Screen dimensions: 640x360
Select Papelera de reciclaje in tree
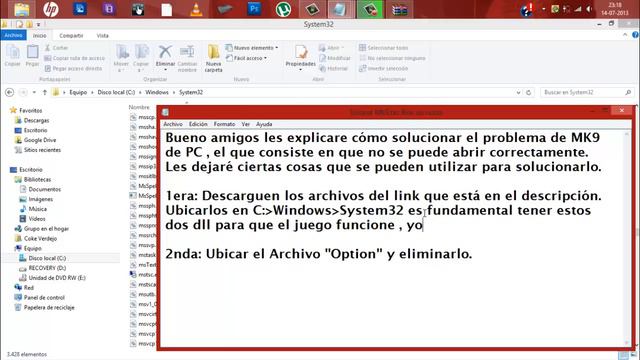(x=49, y=307)
